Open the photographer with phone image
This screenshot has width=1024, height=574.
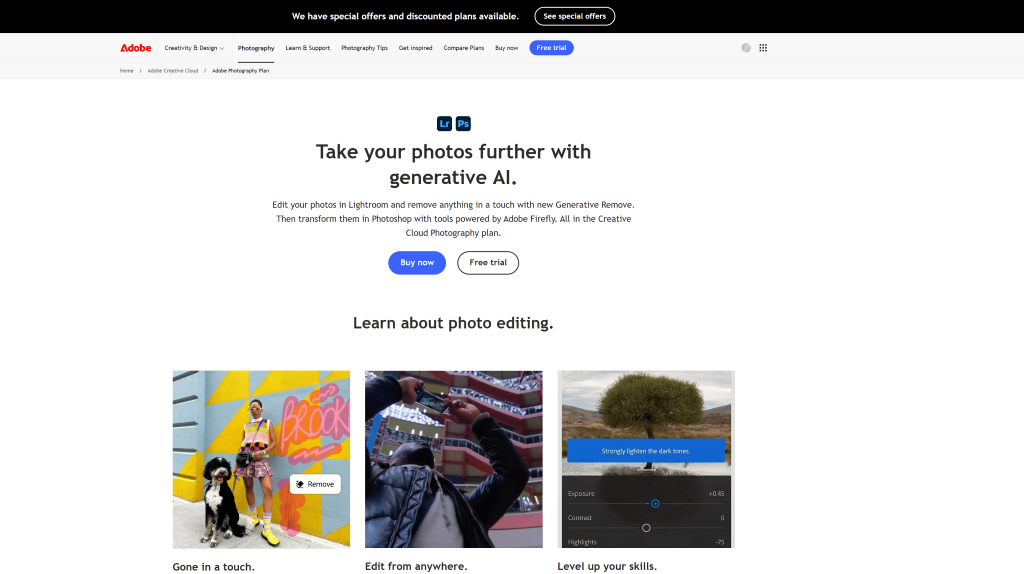pos(454,459)
